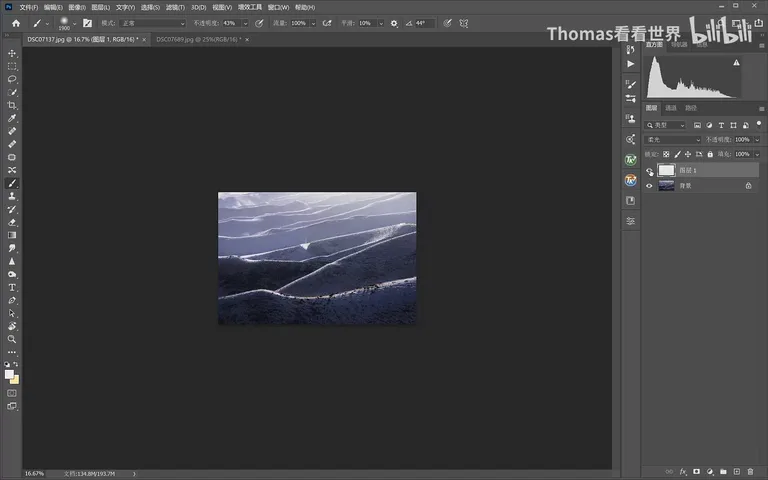768x480 pixels.
Task: Click the brush angle 44° field
Action: coord(424,23)
